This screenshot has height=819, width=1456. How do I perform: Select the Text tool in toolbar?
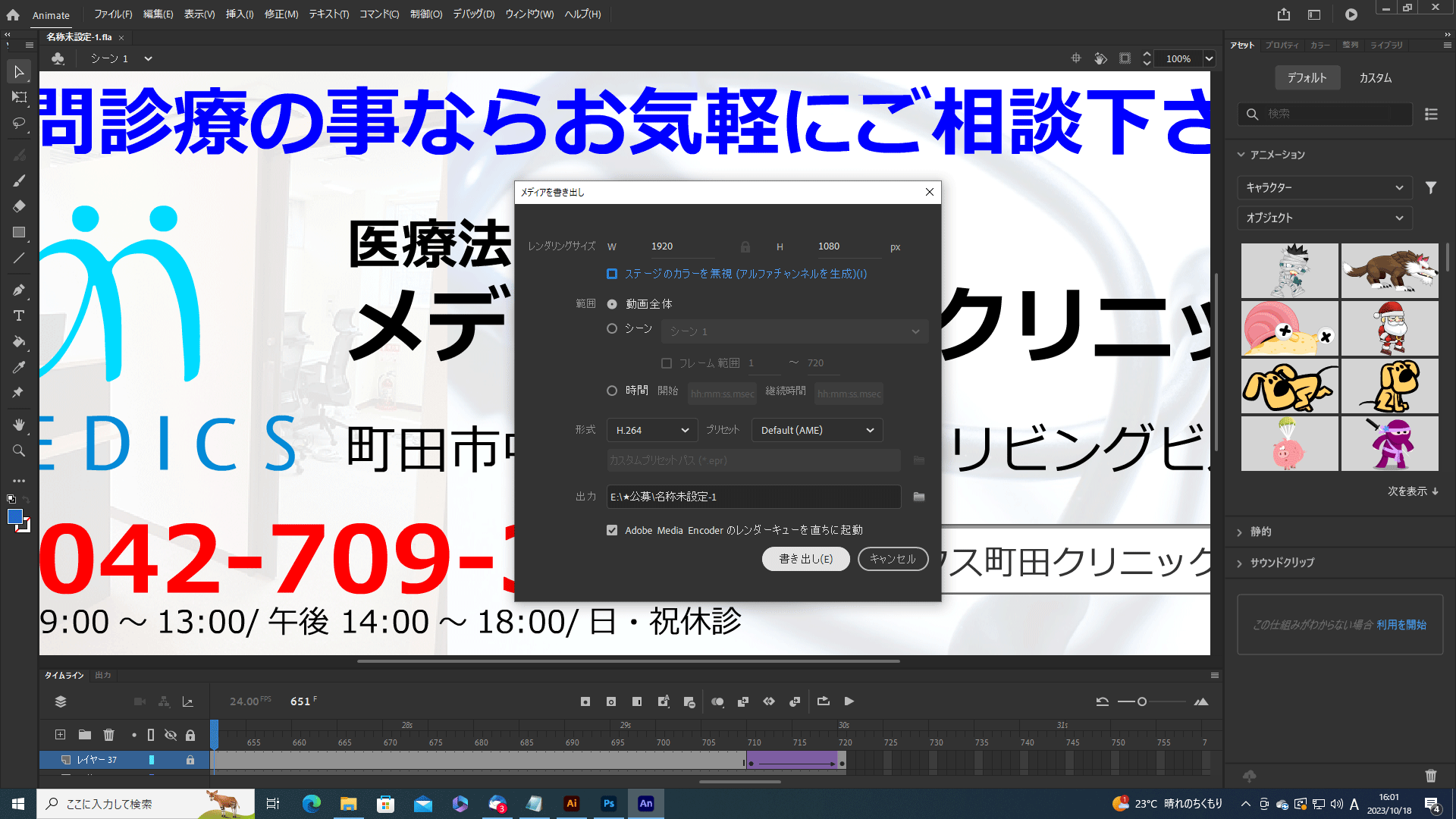click(x=19, y=315)
